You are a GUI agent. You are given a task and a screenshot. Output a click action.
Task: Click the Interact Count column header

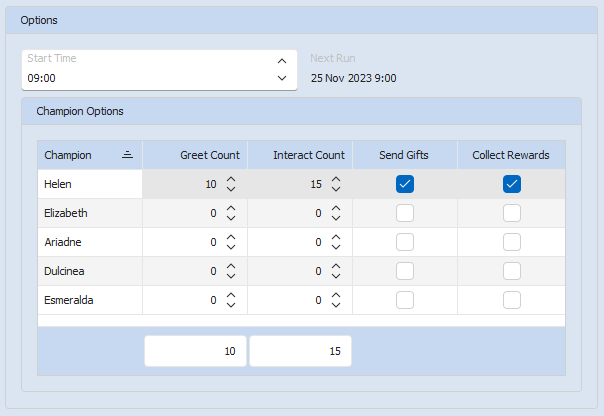point(308,155)
